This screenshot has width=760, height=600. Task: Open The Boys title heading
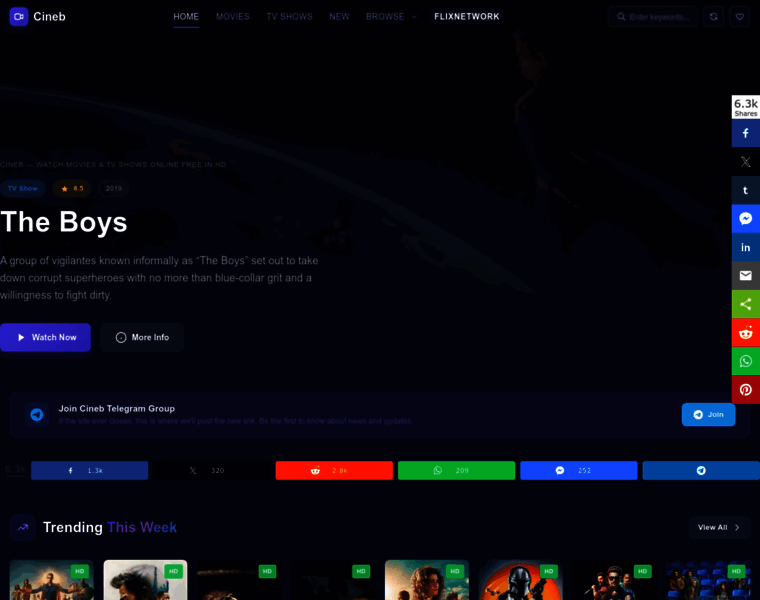[63, 222]
